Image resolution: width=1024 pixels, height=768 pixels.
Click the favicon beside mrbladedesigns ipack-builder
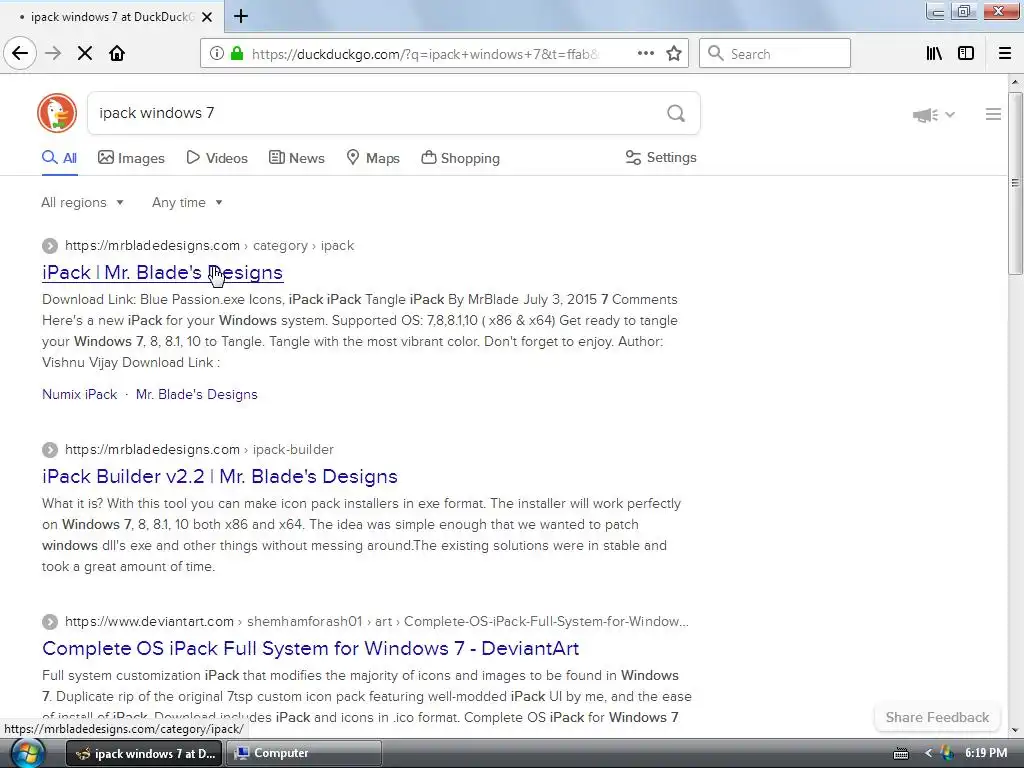tap(50, 450)
